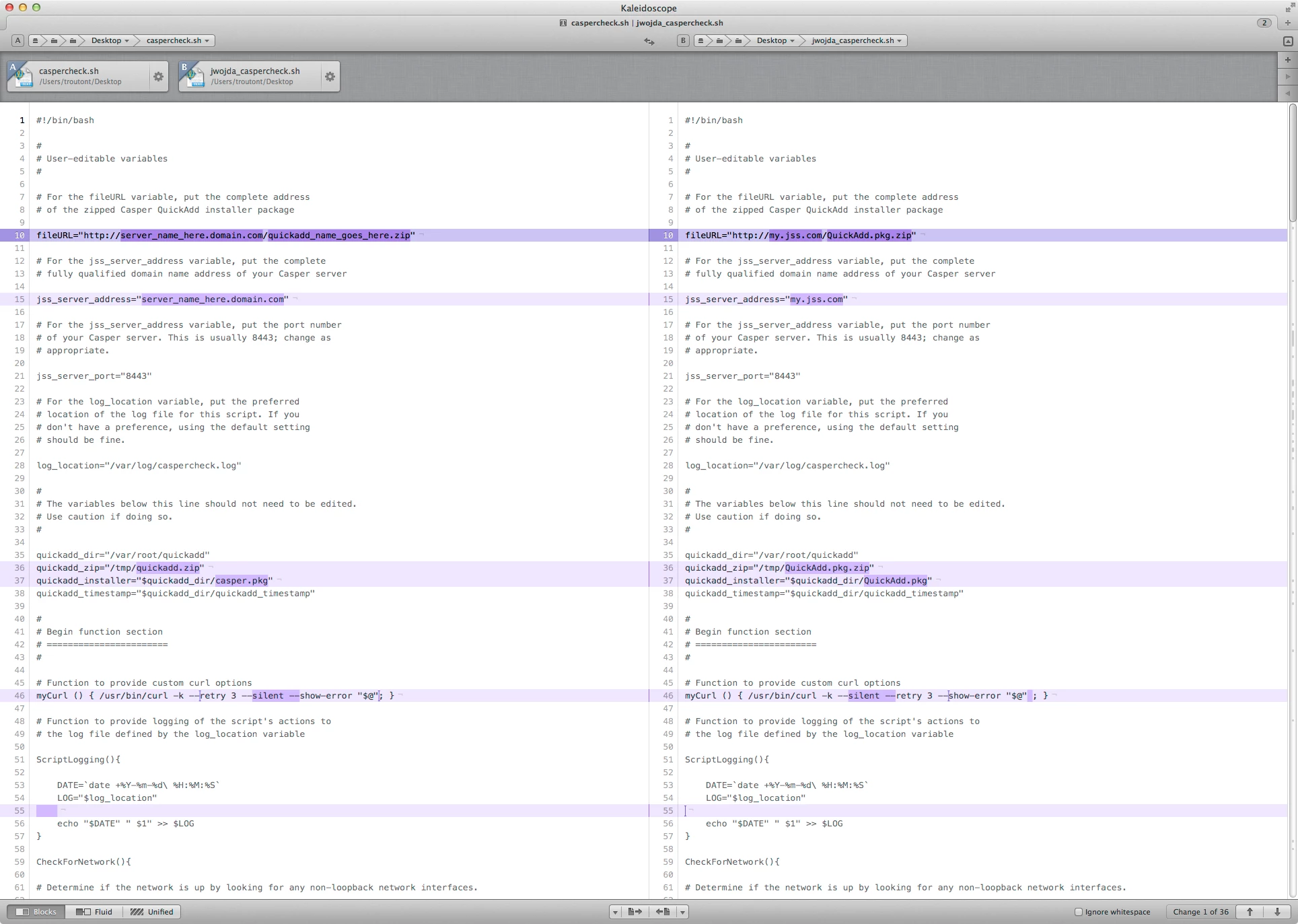Click left pane line 10 fileURL text

225,236
